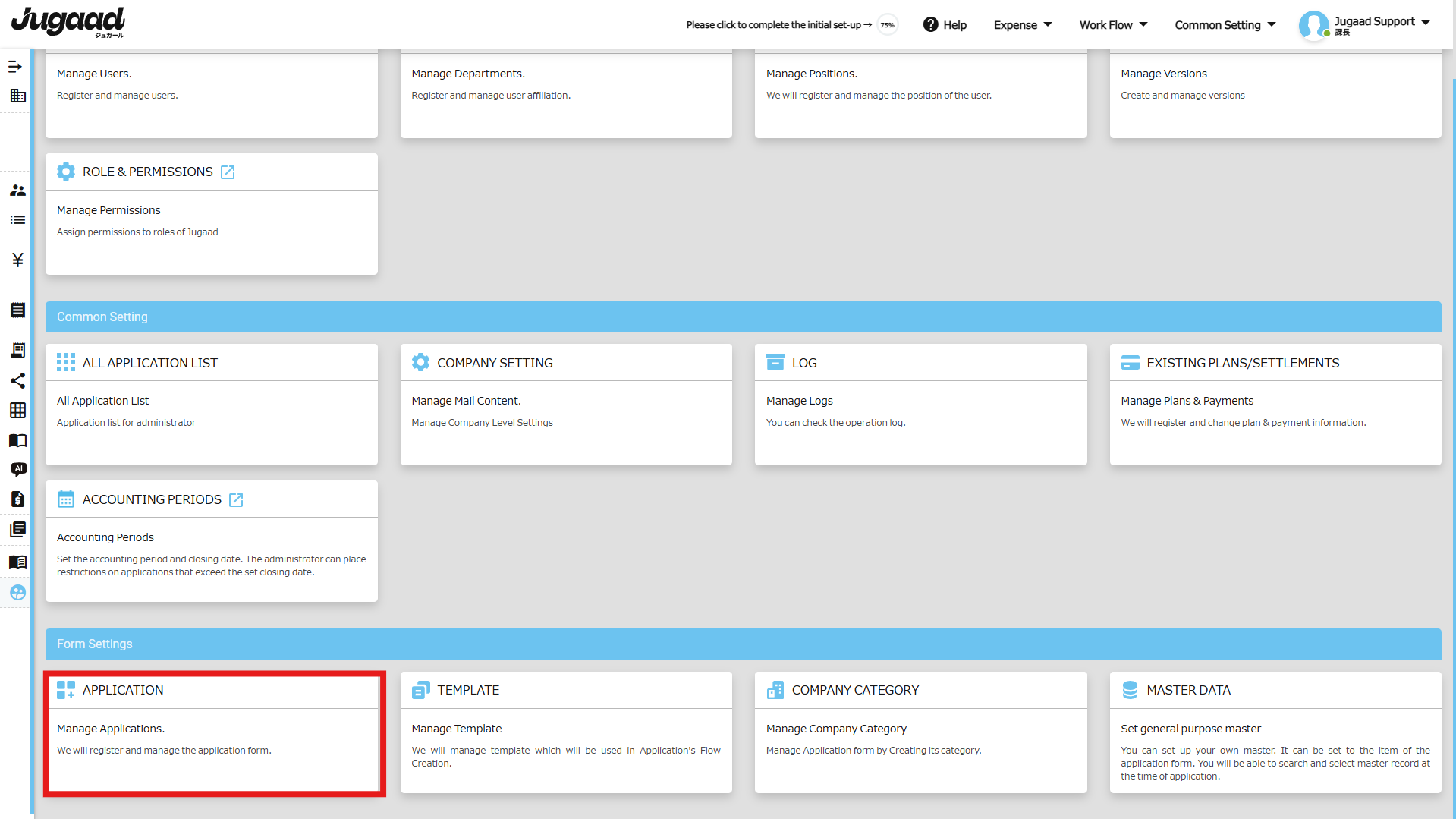The width and height of the screenshot is (1456, 819).
Task: Click the Application form icon
Action: [x=66, y=690]
